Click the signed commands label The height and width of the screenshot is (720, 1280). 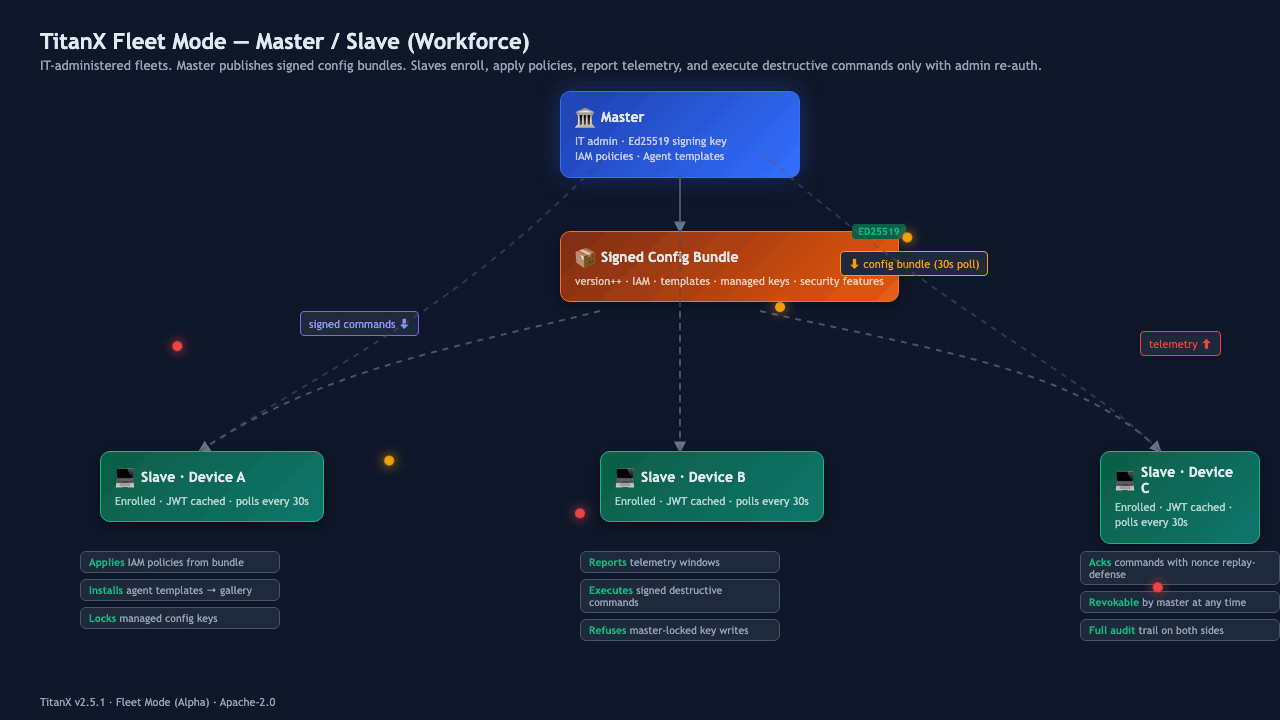tap(359, 324)
